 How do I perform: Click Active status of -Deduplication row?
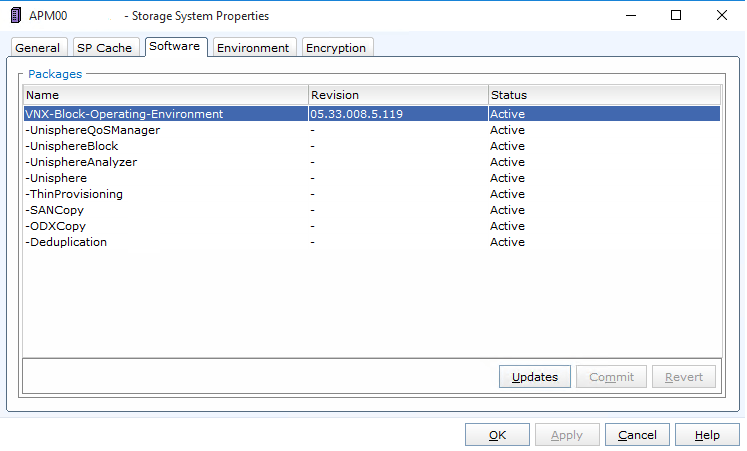point(507,242)
